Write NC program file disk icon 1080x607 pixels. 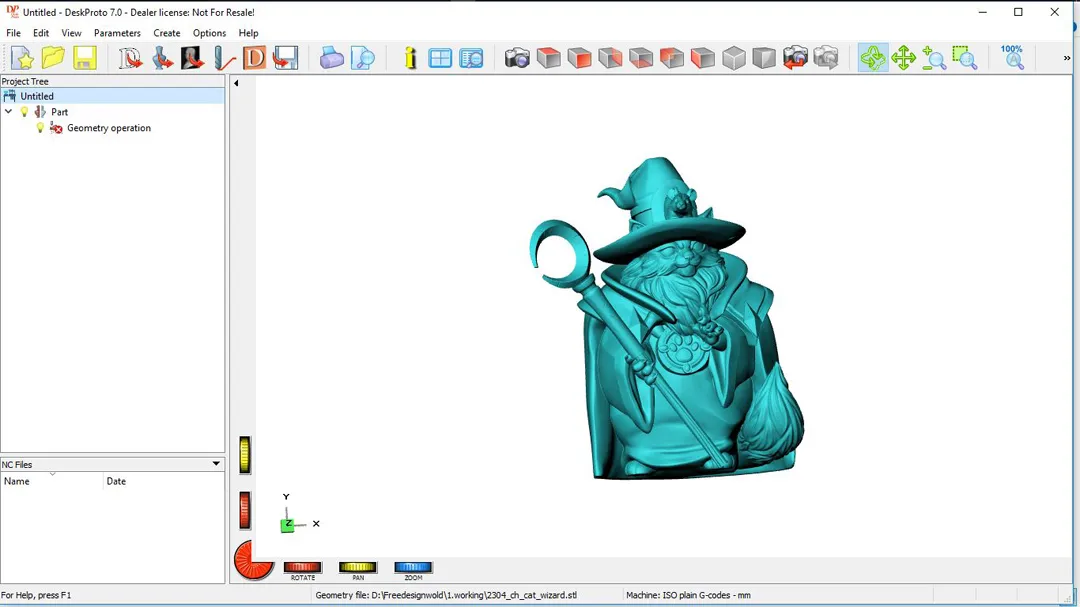(x=285, y=58)
